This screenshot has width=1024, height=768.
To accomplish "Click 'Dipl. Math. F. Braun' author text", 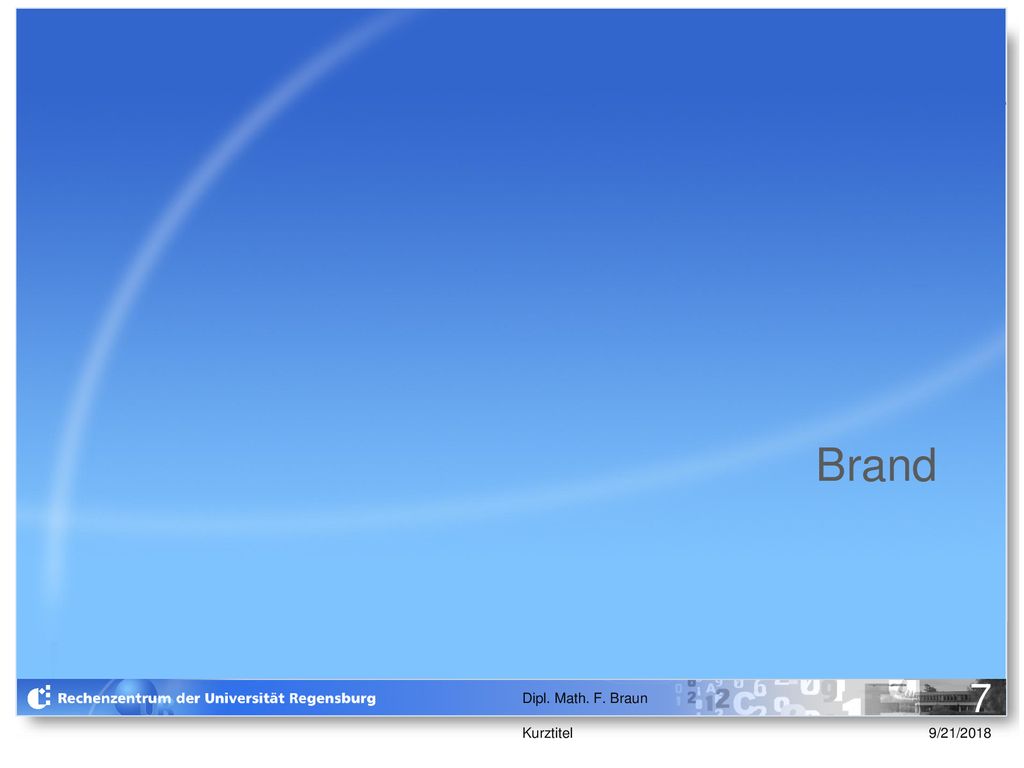I will 584,698.
